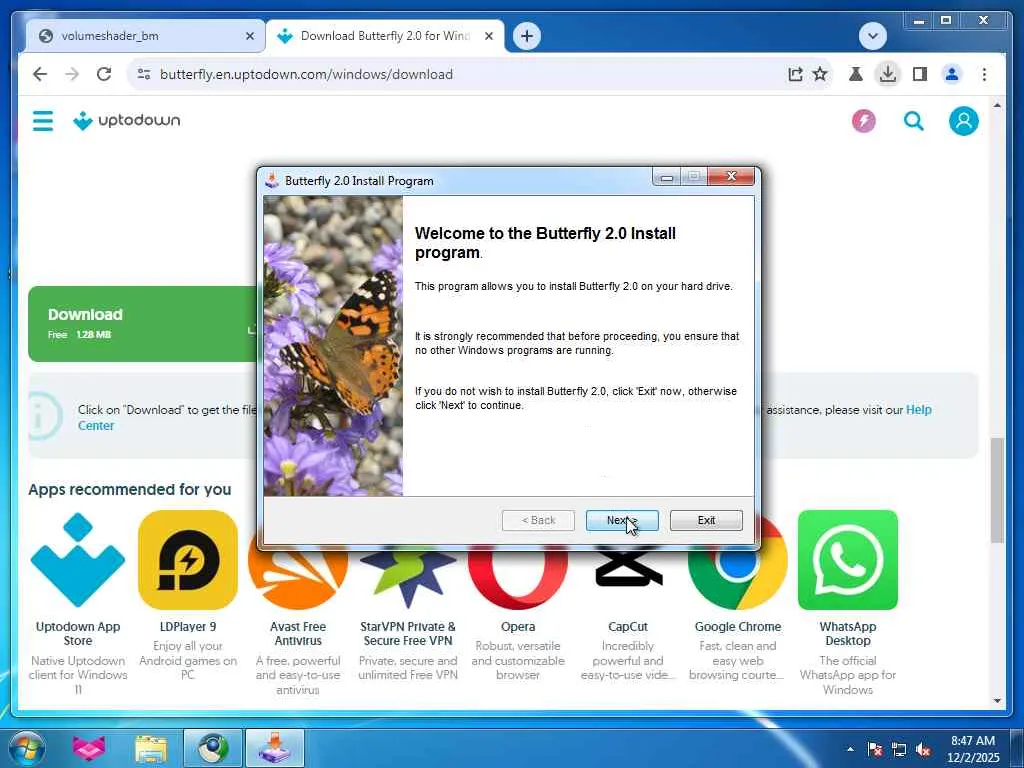This screenshot has height=768, width=1024.
Task: Reload the current page
Action: pyautogui.click(x=104, y=74)
